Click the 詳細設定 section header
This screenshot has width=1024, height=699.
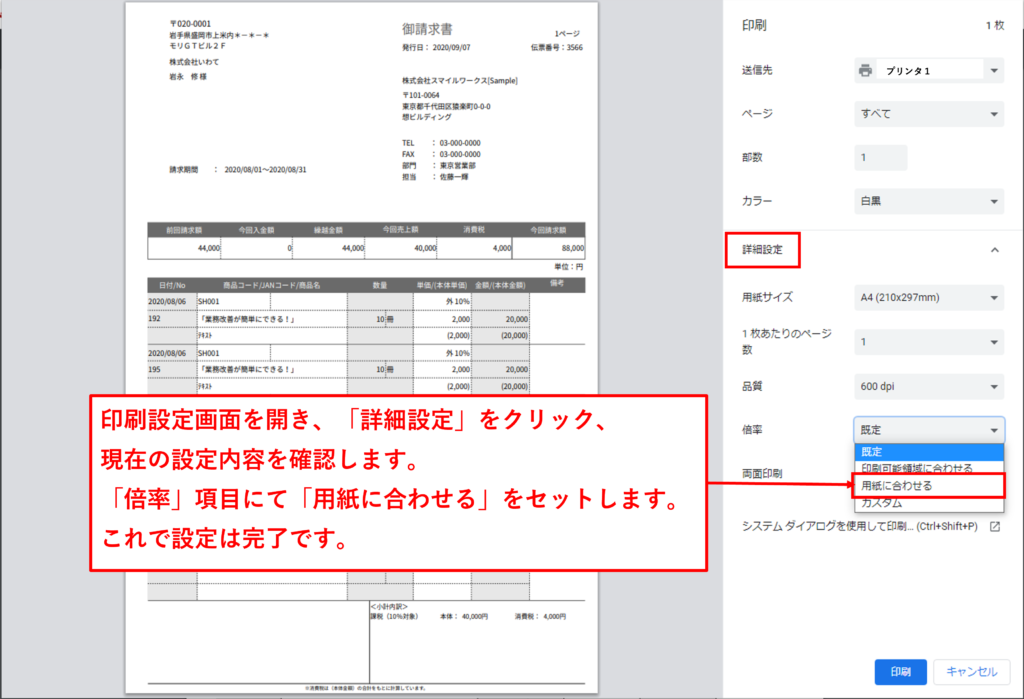[763, 249]
